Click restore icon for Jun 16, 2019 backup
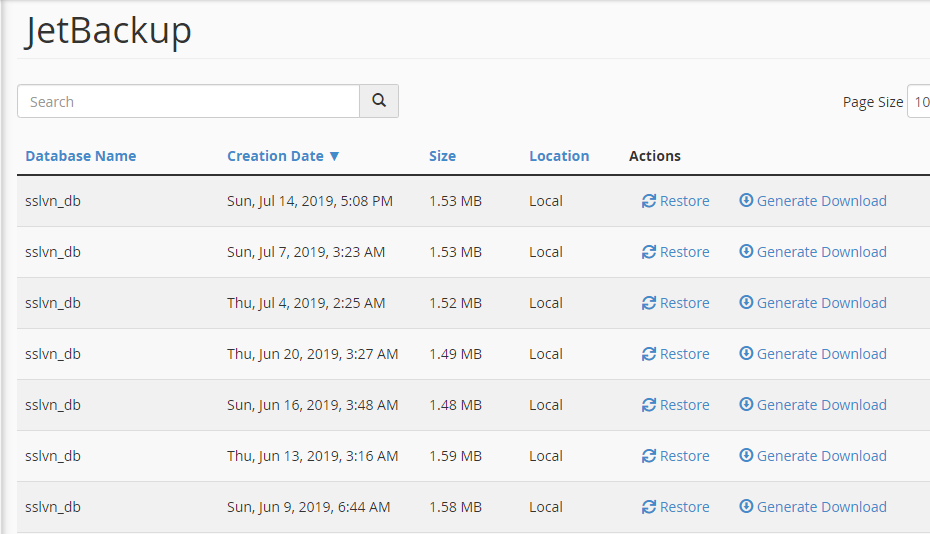The width and height of the screenshot is (930, 534). point(649,405)
